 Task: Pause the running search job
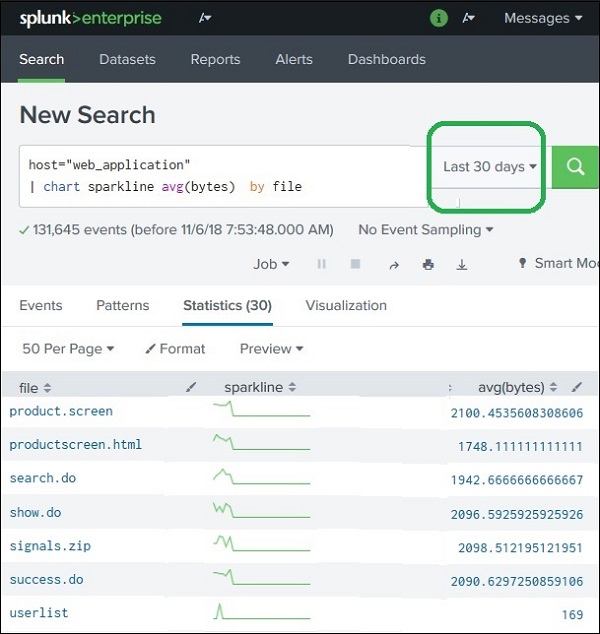point(322,264)
